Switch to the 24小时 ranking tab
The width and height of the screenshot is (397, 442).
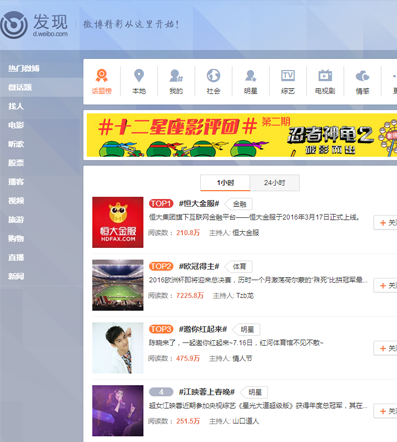275,183
